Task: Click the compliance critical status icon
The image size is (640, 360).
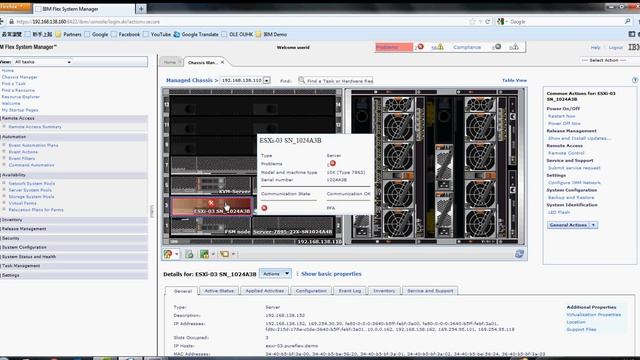Action: 498,47
